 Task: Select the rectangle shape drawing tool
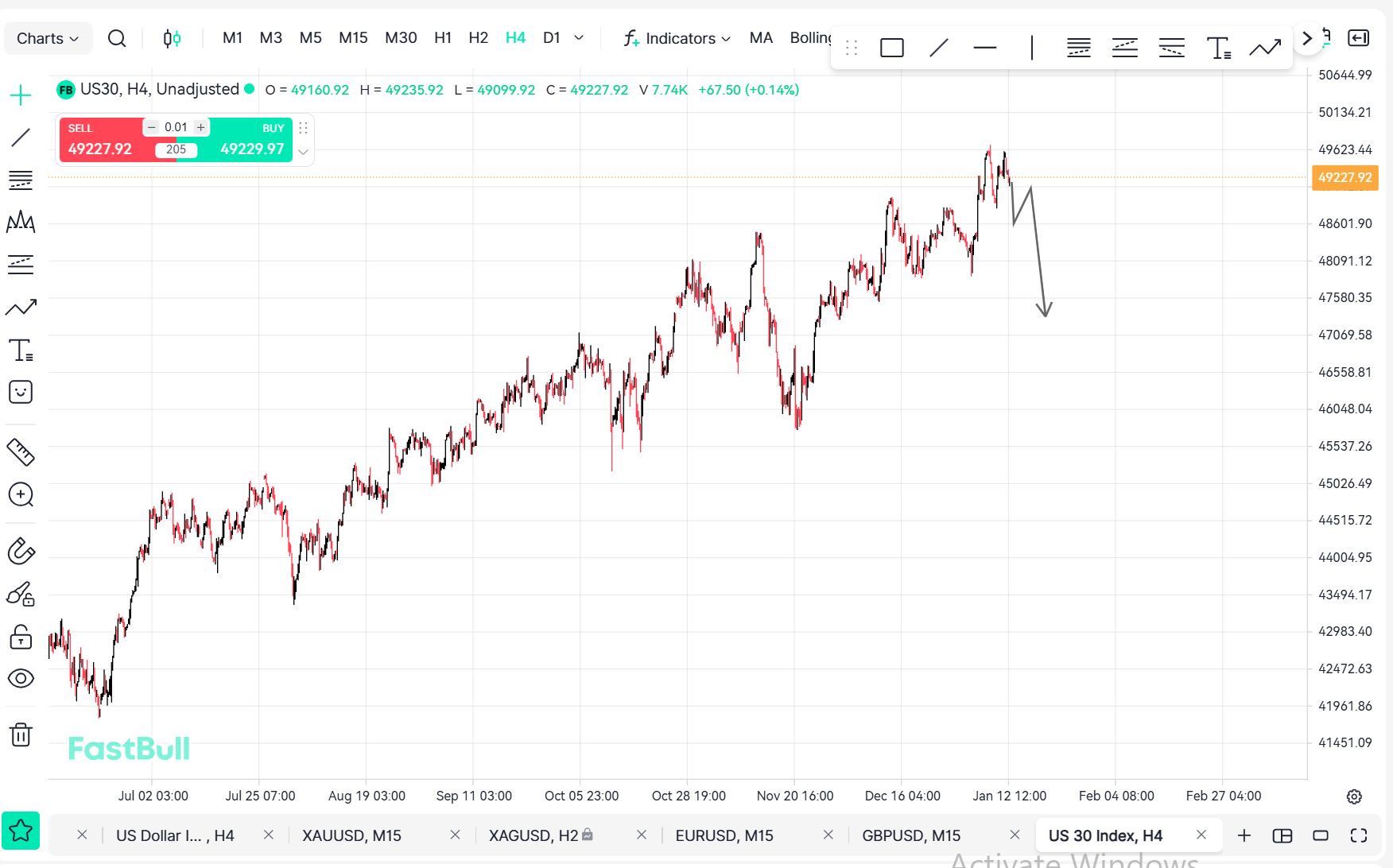click(x=891, y=48)
